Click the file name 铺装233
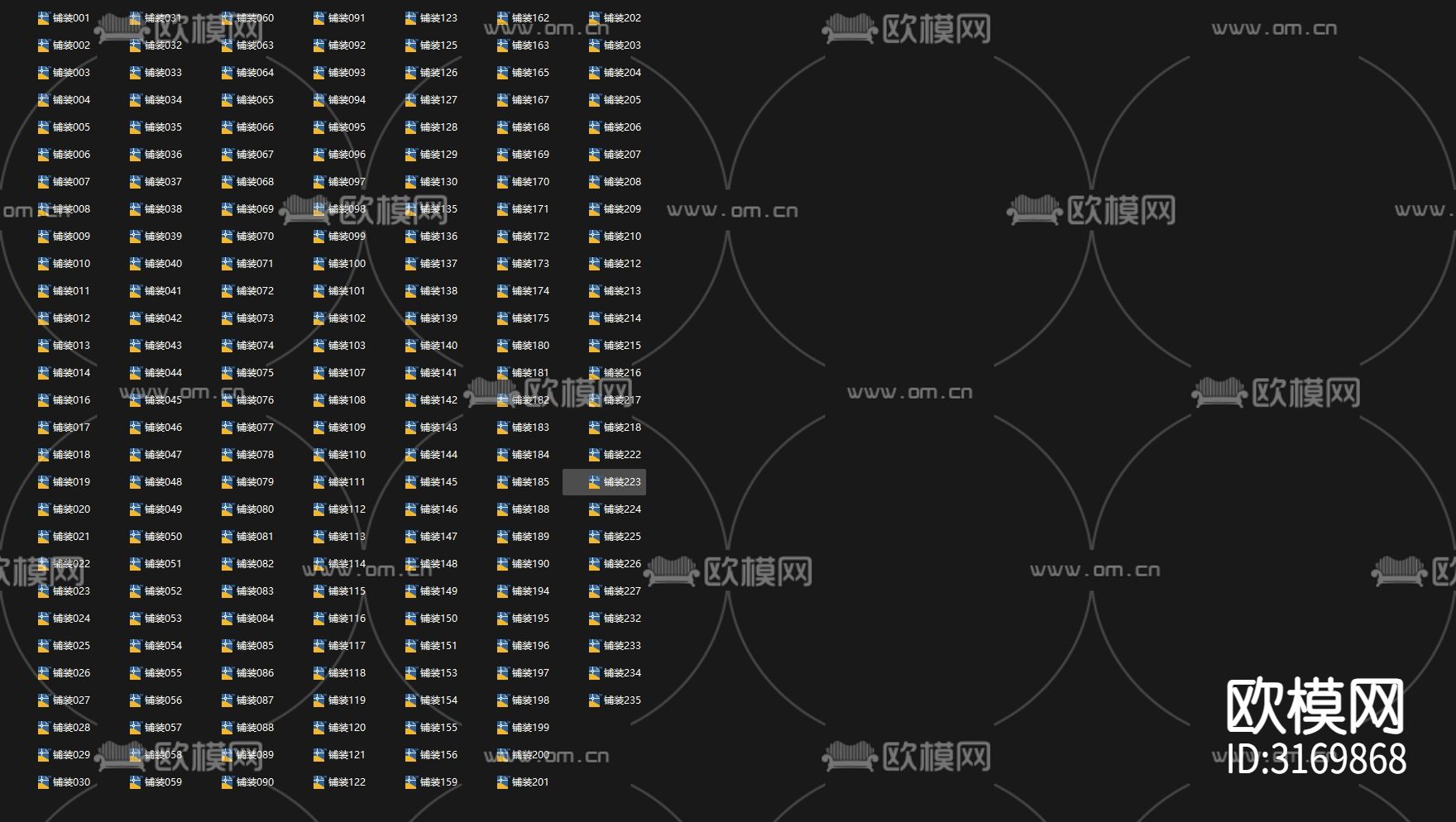 coord(623,646)
